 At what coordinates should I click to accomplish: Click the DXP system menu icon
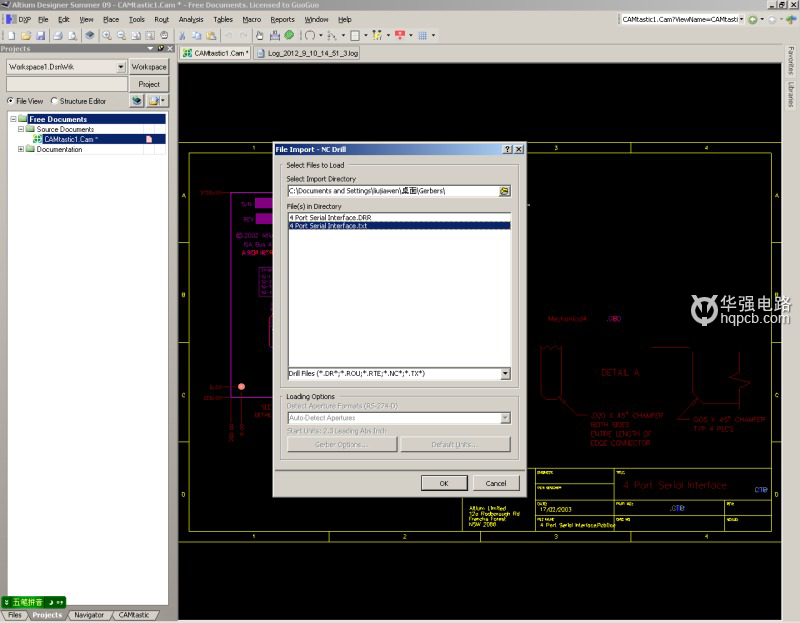click(x=9, y=19)
